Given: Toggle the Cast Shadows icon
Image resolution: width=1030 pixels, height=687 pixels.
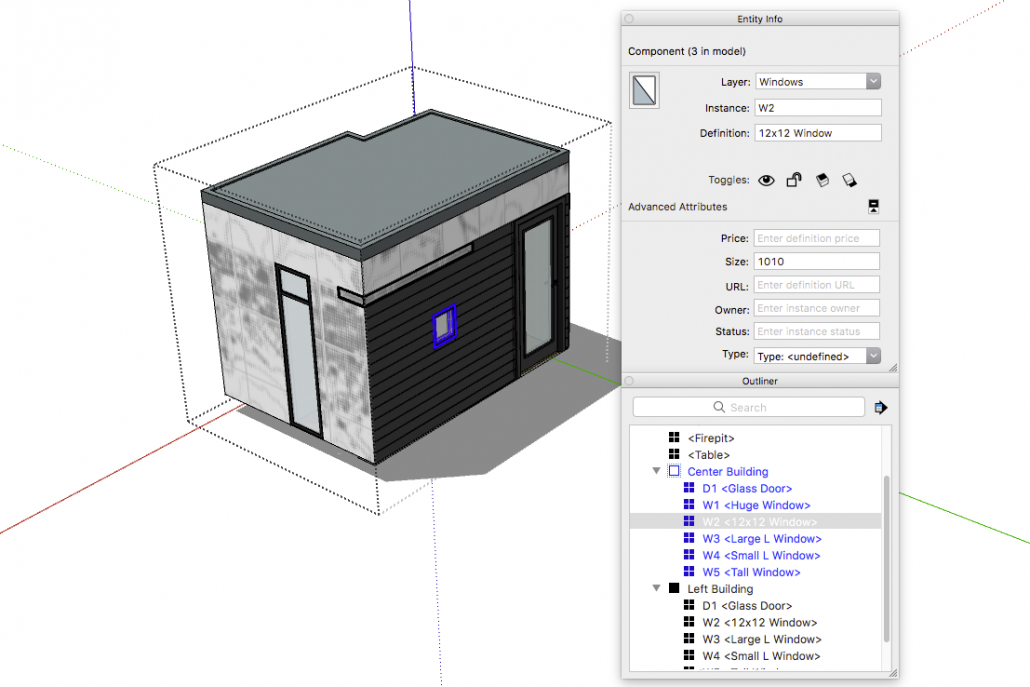Looking at the screenshot, I should pyautogui.click(x=822, y=180).
